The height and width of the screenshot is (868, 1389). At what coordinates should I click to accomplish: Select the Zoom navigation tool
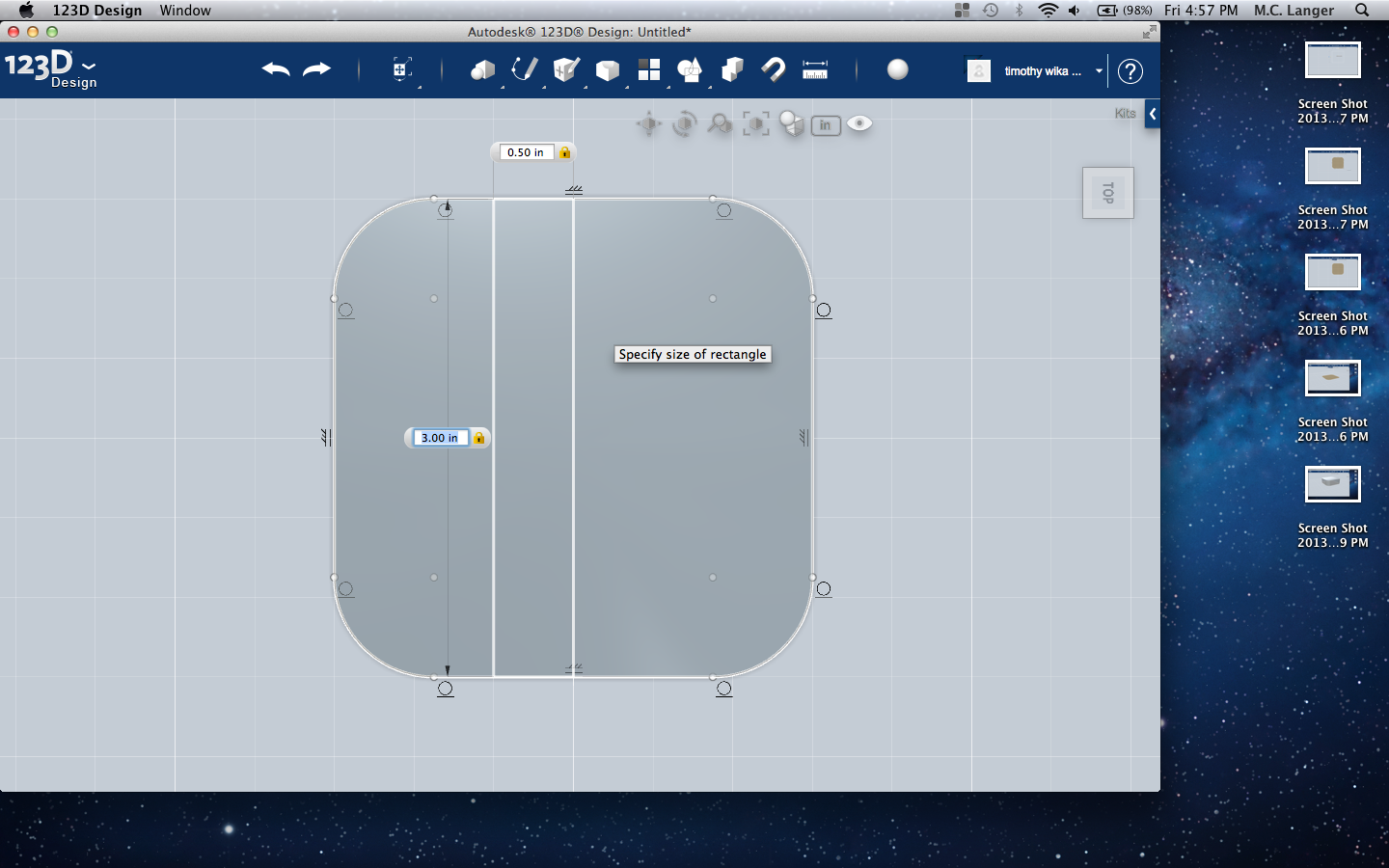(x=720, y=123)
